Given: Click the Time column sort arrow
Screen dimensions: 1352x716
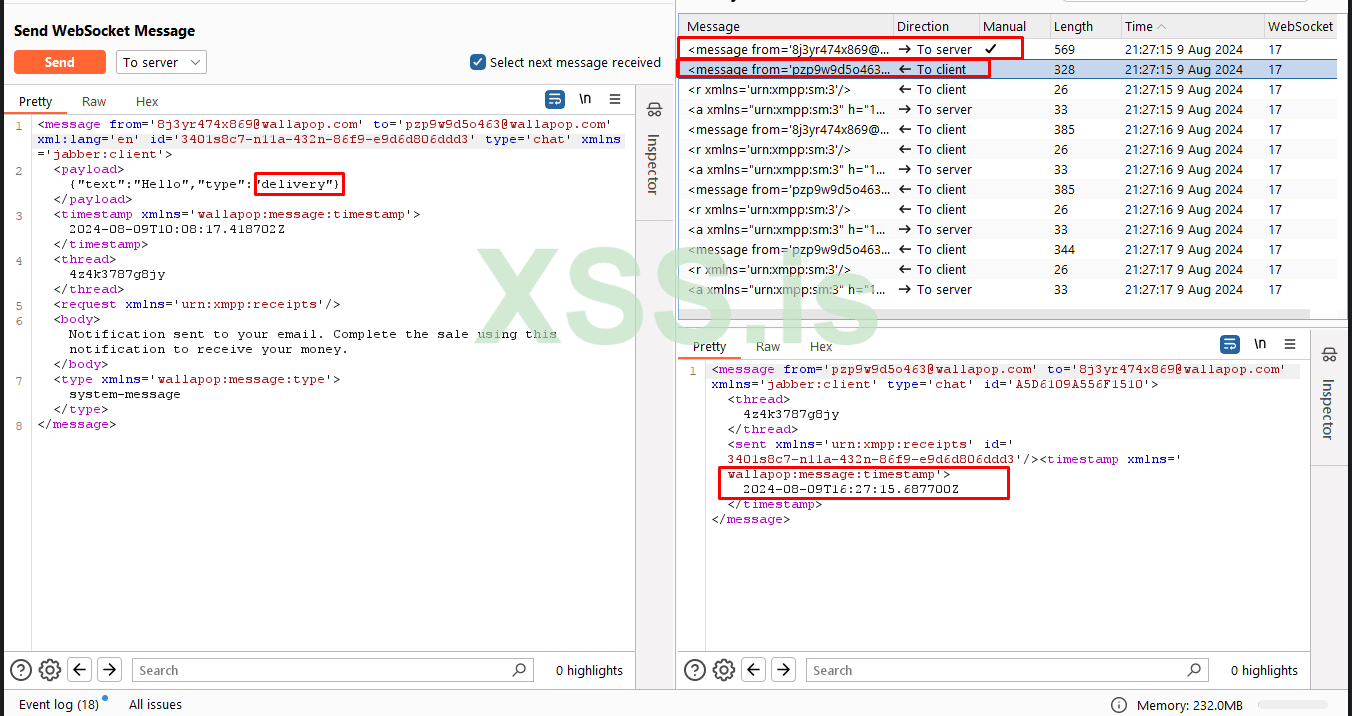Looking at the screenshot, I should click(1162, 27).
